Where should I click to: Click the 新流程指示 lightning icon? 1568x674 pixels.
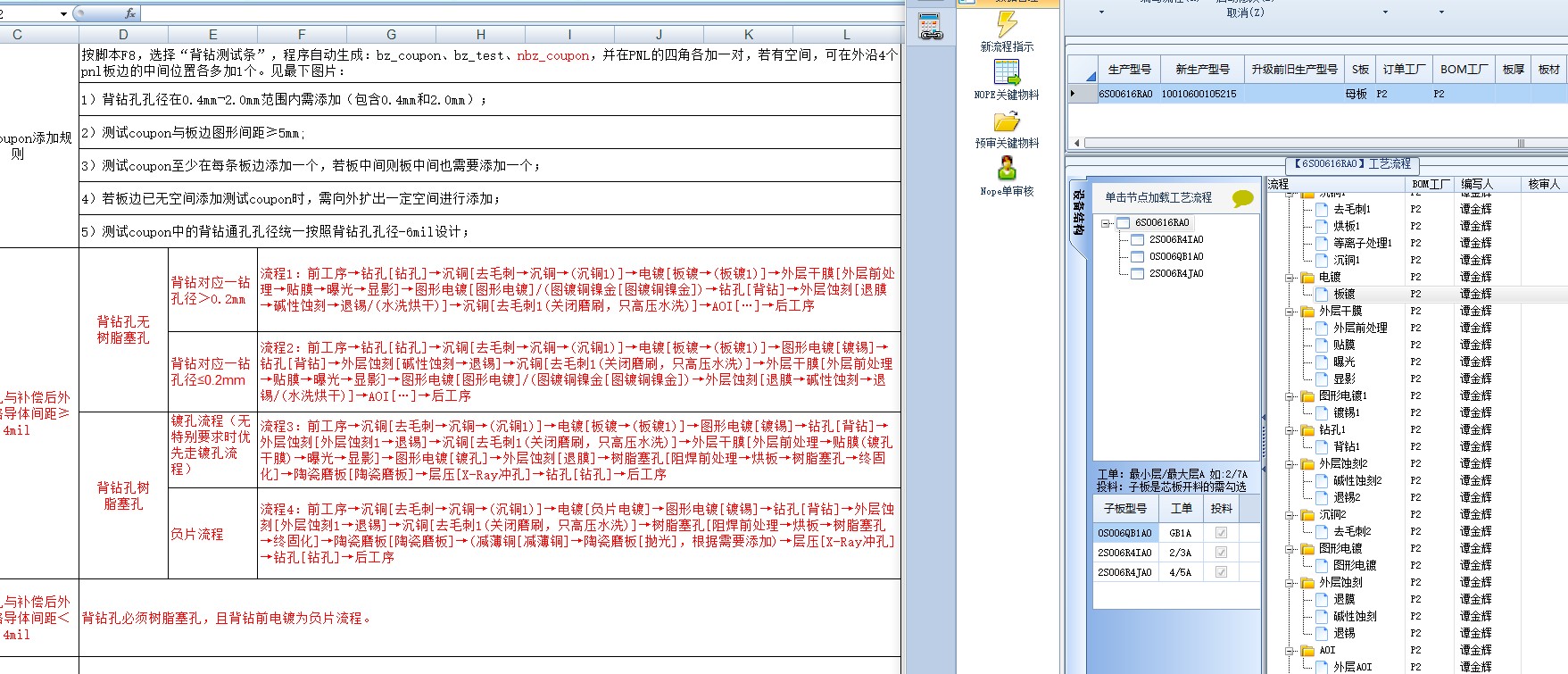pyautogui.click(x=1007, y=23)
